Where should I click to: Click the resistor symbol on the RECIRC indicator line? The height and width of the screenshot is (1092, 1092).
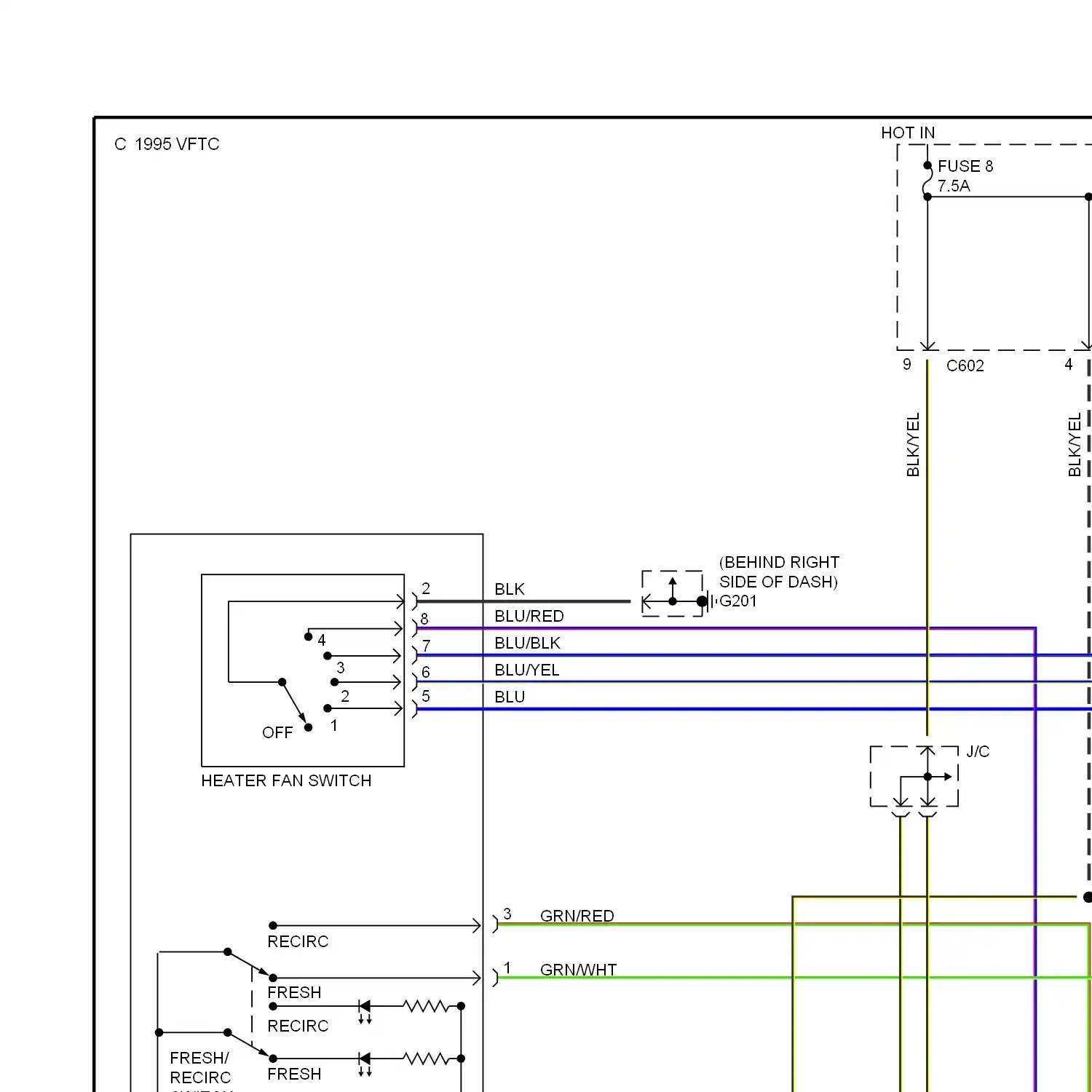click(x=427, y=1006)
